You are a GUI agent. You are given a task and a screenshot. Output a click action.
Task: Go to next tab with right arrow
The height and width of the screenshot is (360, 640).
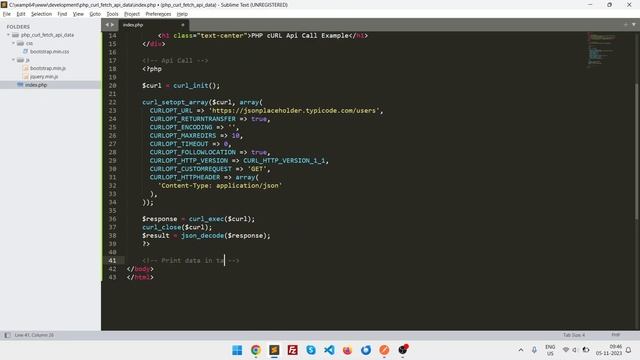pos(113,25)
